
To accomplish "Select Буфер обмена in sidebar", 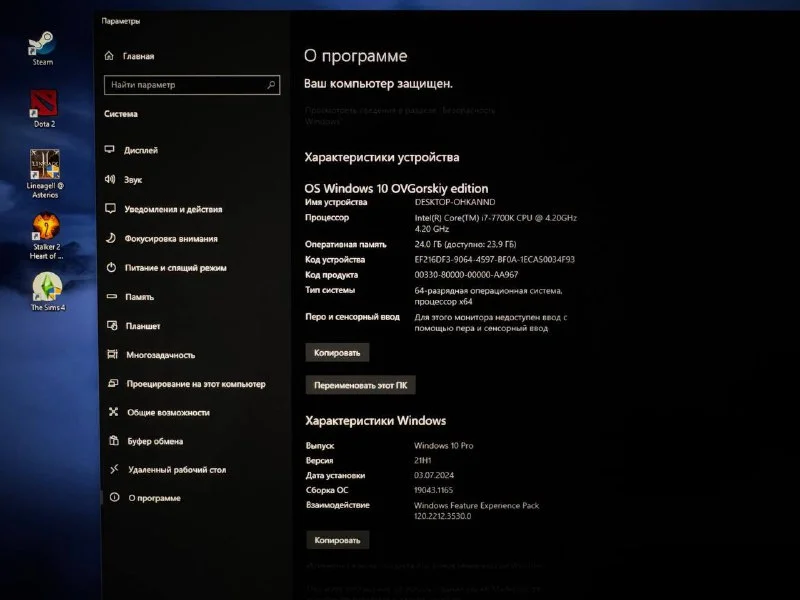I will coord(154,441).
